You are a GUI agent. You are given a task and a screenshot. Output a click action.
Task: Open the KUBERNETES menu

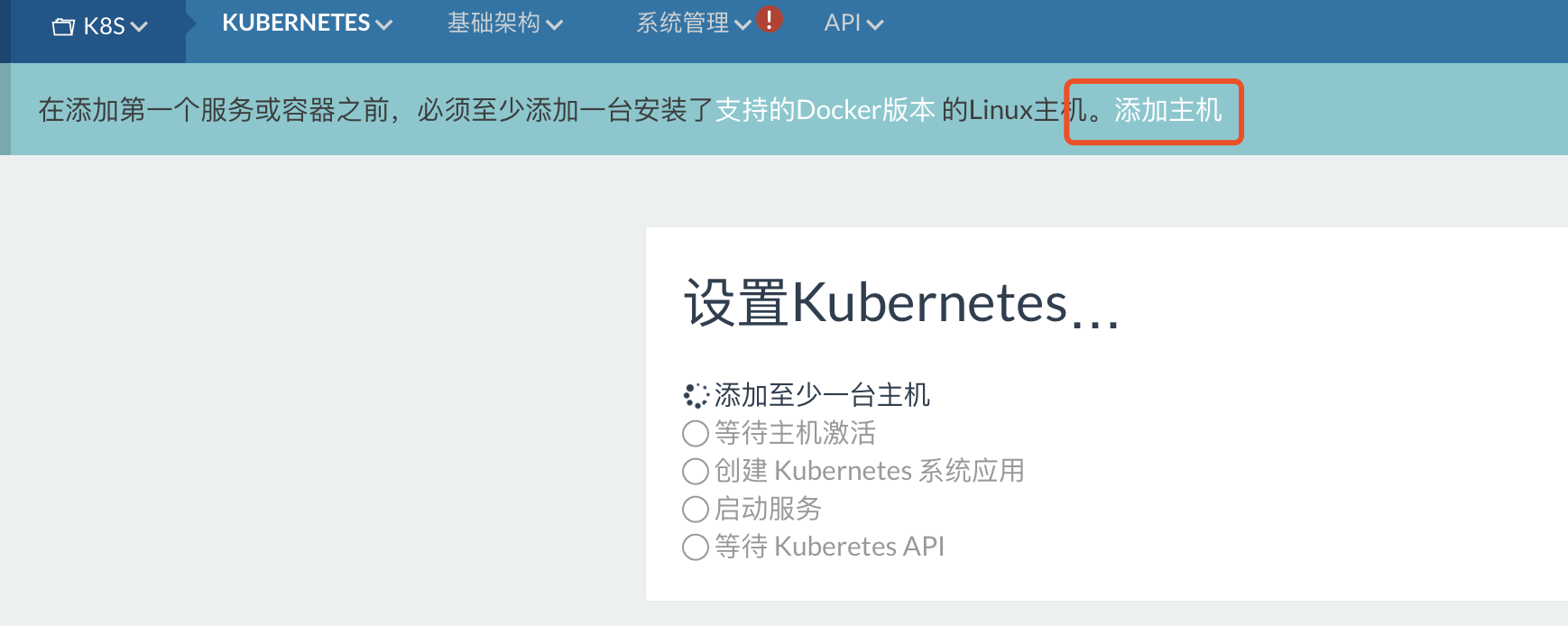tap(307, 23)
